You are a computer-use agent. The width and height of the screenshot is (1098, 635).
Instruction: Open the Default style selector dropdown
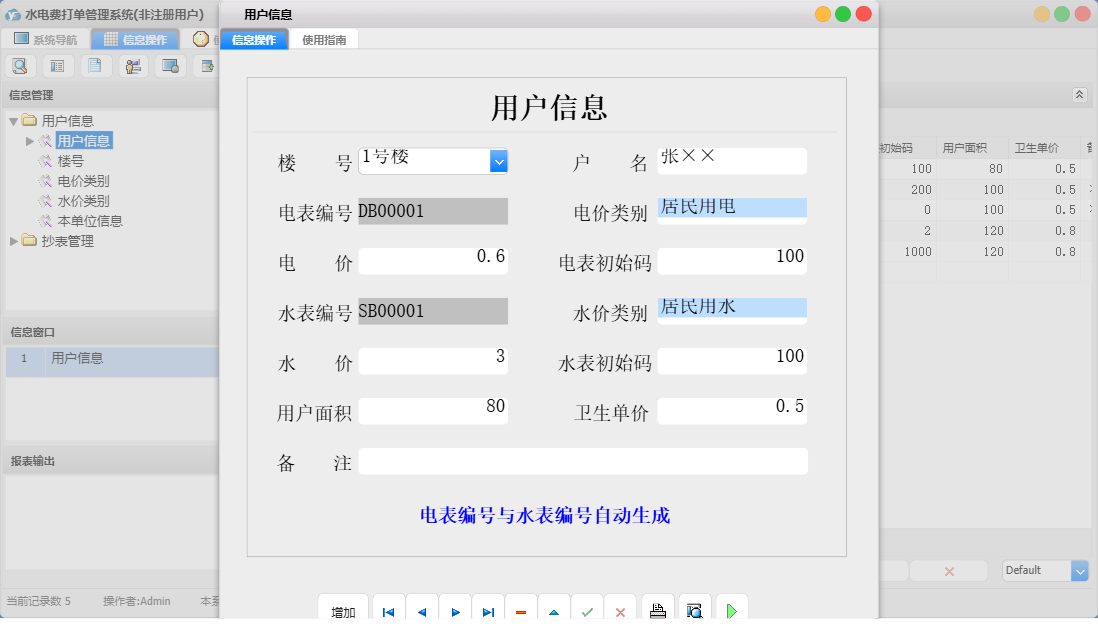pyautogui.click(x=1079, y=570)
